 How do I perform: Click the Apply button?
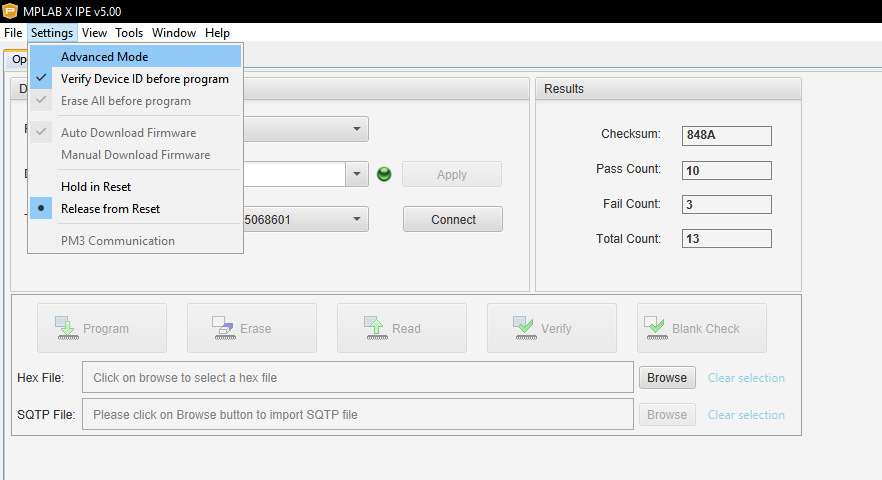coord(452,174)
